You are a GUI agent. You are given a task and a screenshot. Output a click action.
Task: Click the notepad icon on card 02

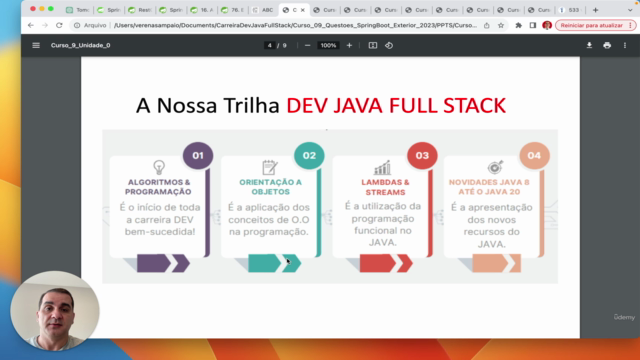pyautogui.click(x=270, y=167)
